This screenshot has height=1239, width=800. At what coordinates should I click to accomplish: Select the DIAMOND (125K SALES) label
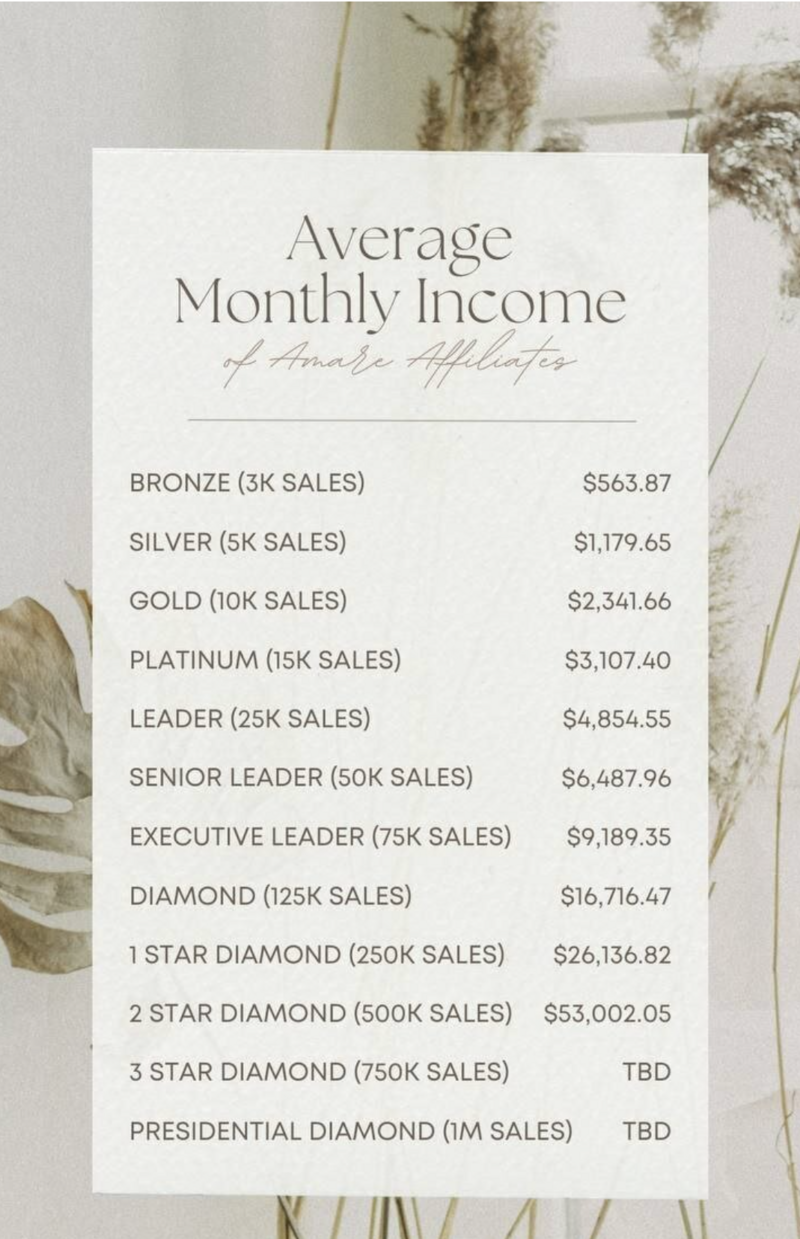tap(270, 896)
